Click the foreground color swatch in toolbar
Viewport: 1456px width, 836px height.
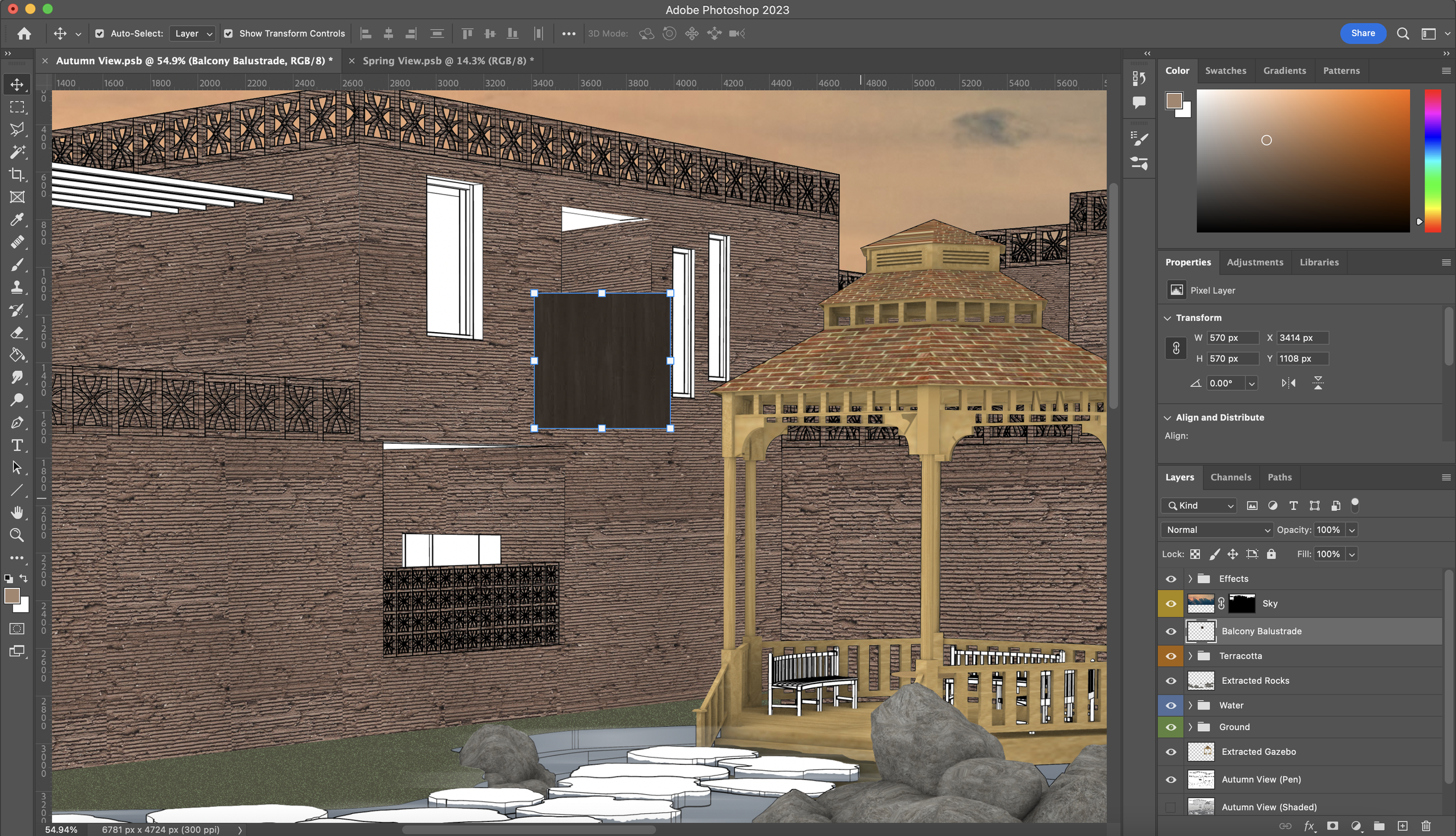click(x=12, y=595)
